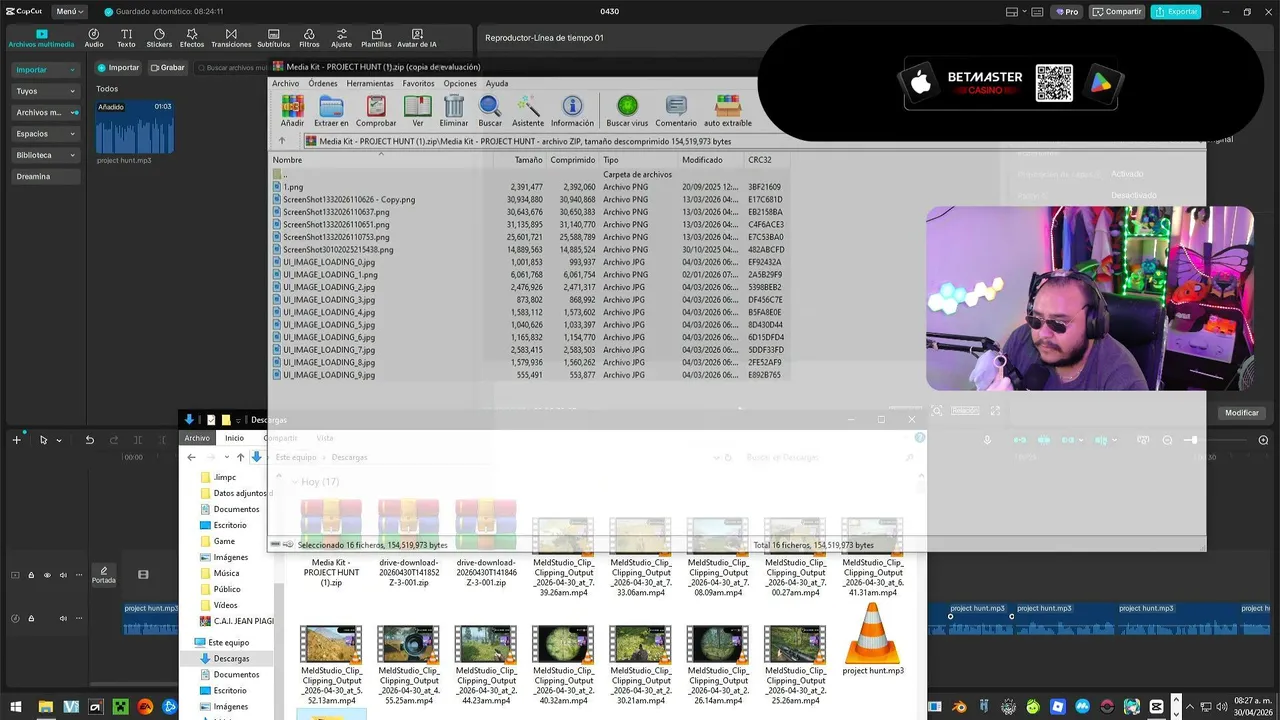Click WinRAR Comentario icon

pyautogui.click(x=676, y=110)
